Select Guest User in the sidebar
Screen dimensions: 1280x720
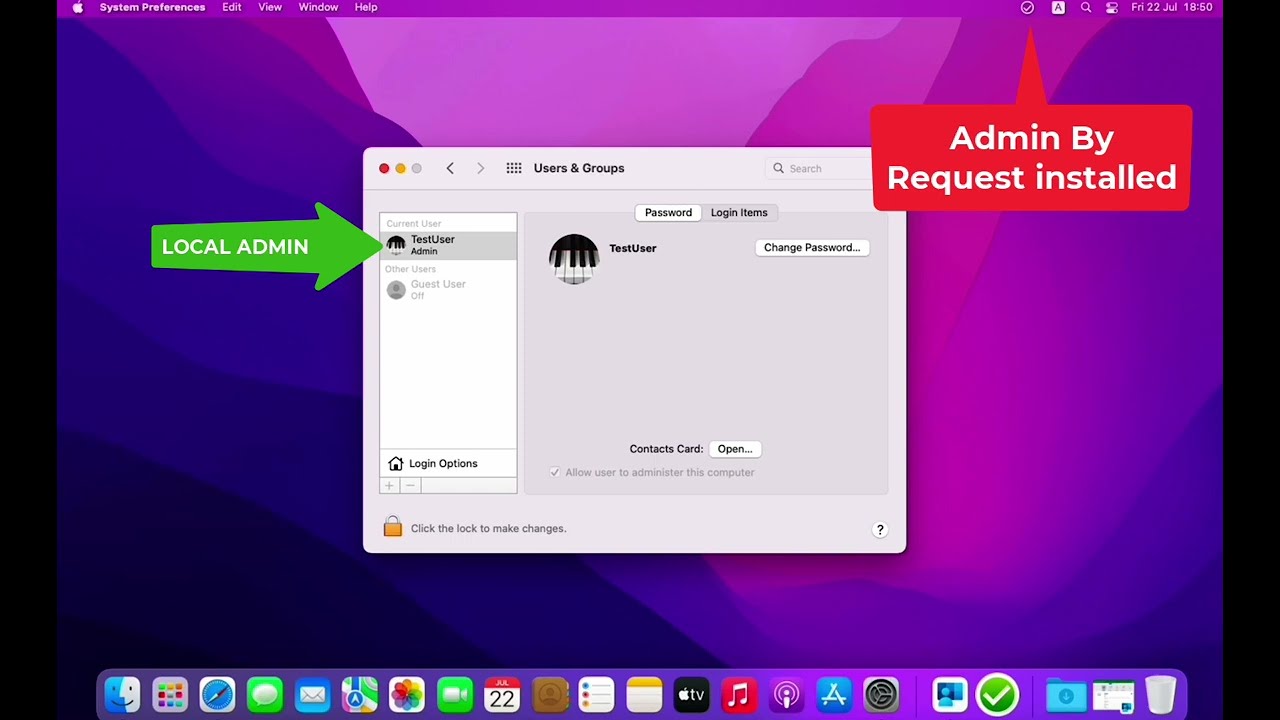coord(448,289)
